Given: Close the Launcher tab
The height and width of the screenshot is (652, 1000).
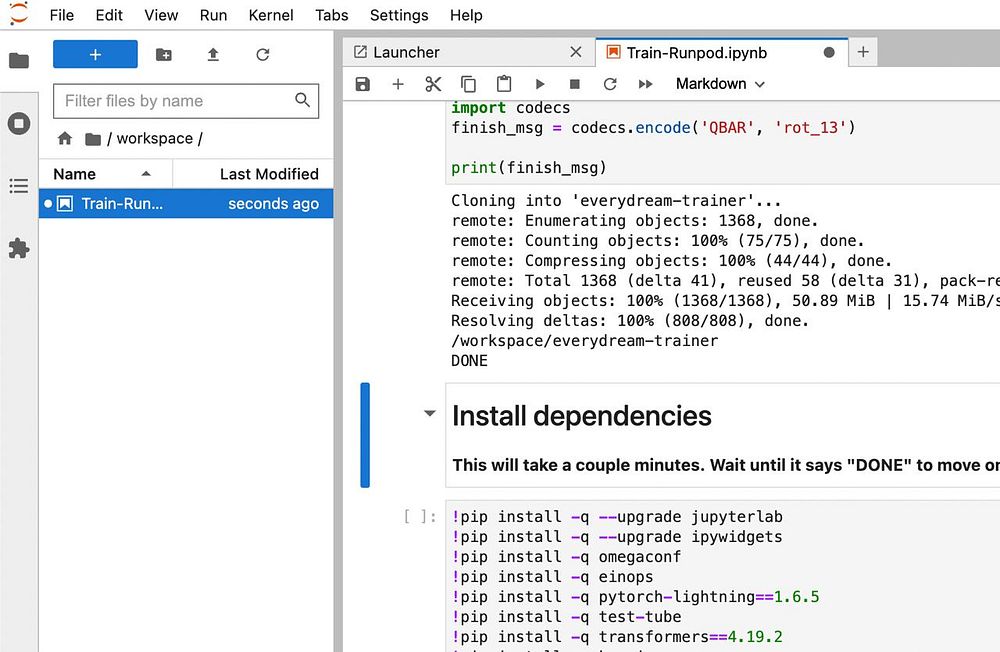Looking at the screenshot, I should click(x=575, y=52).
